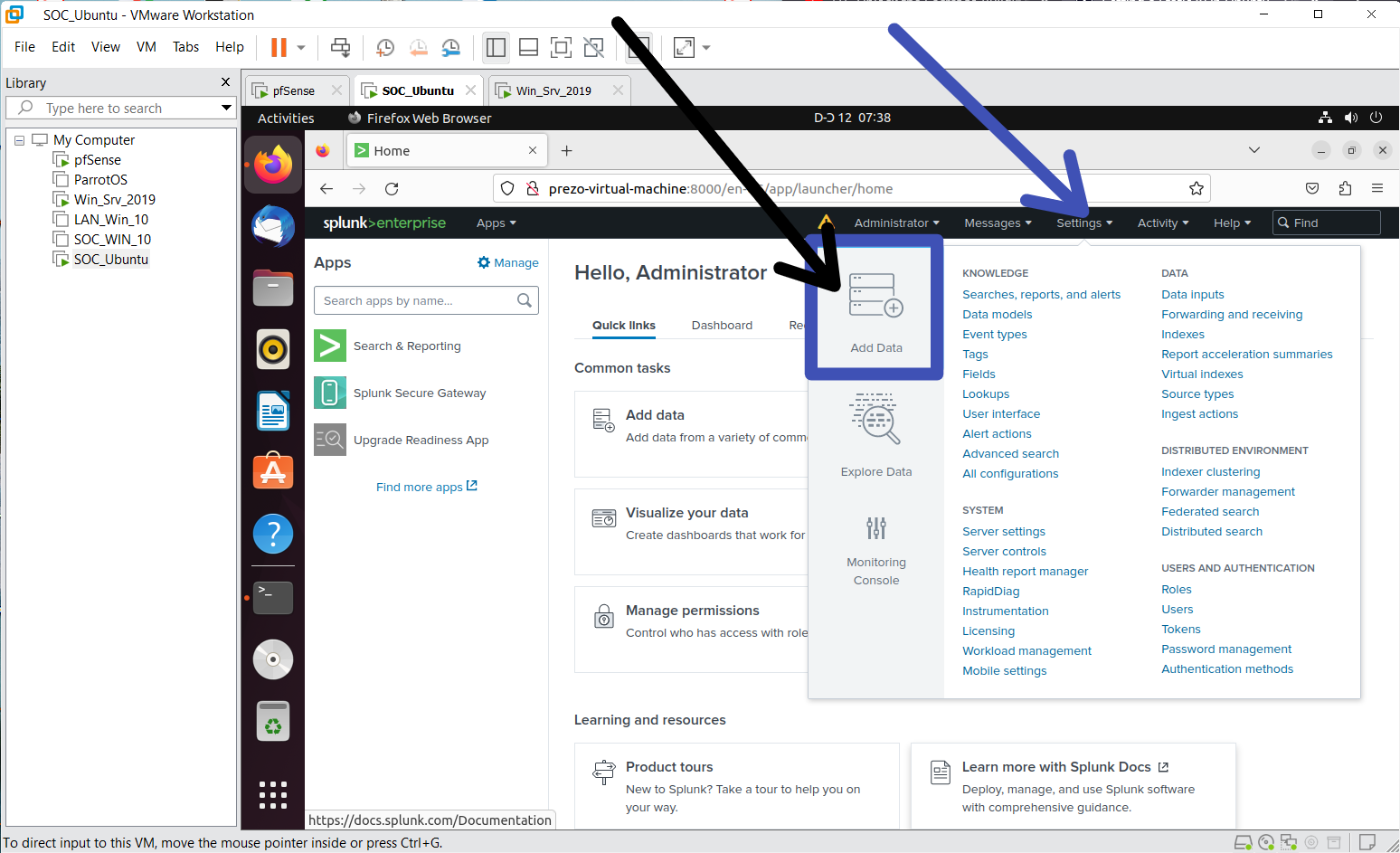
Task: Take a VM snapshot icon
Action: tap(385, 47)
